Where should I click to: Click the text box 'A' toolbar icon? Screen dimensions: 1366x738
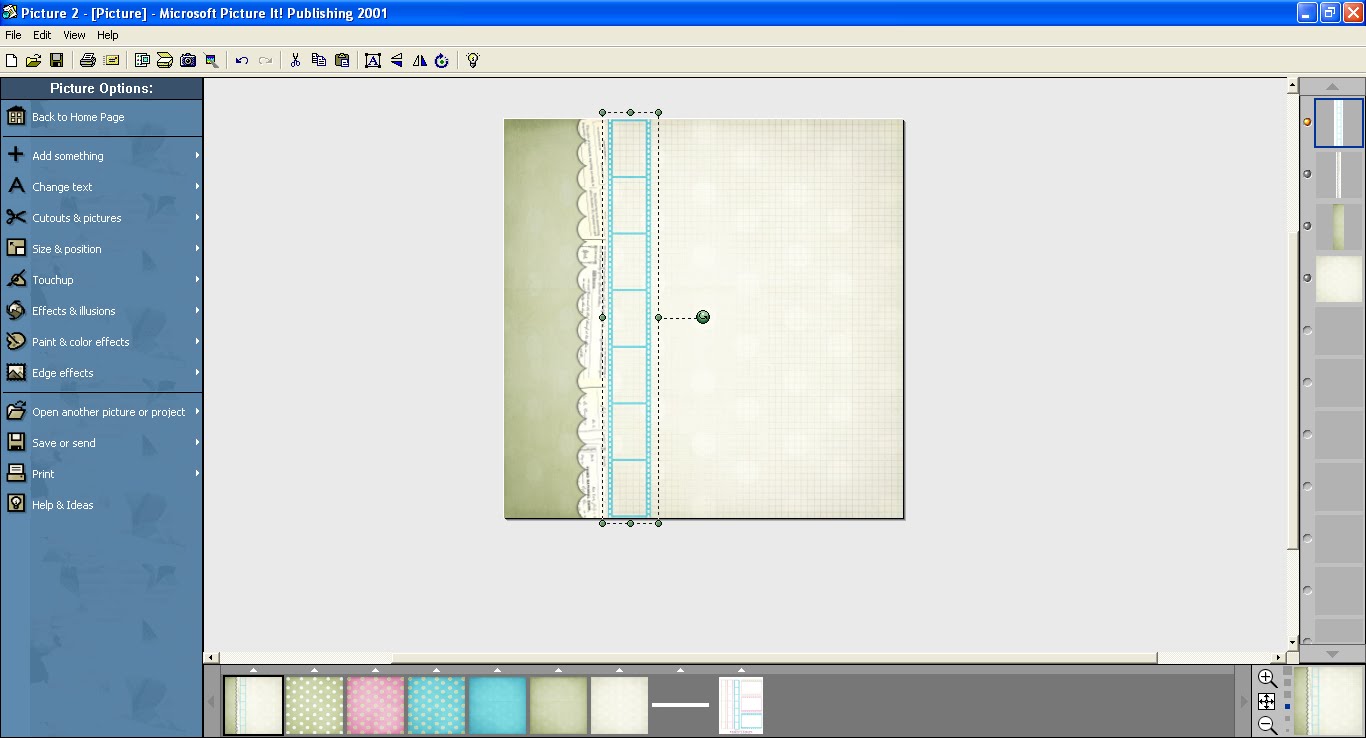click(x=373, y=60)
